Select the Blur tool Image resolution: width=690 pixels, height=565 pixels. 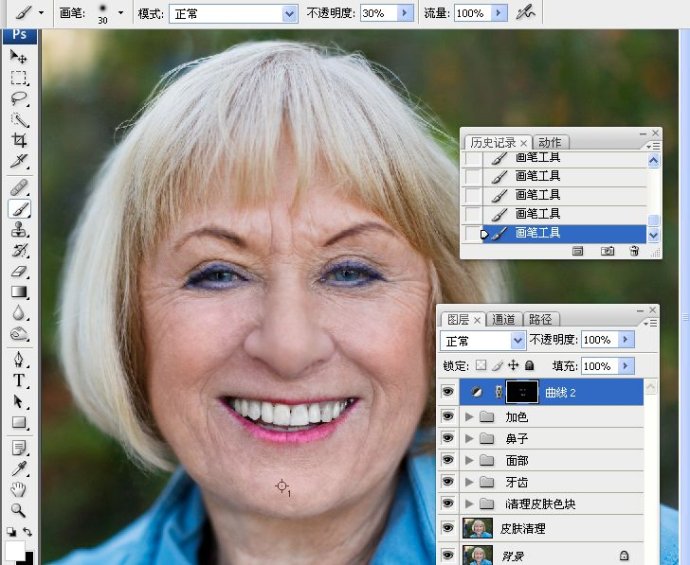click(x=18, y=313)
